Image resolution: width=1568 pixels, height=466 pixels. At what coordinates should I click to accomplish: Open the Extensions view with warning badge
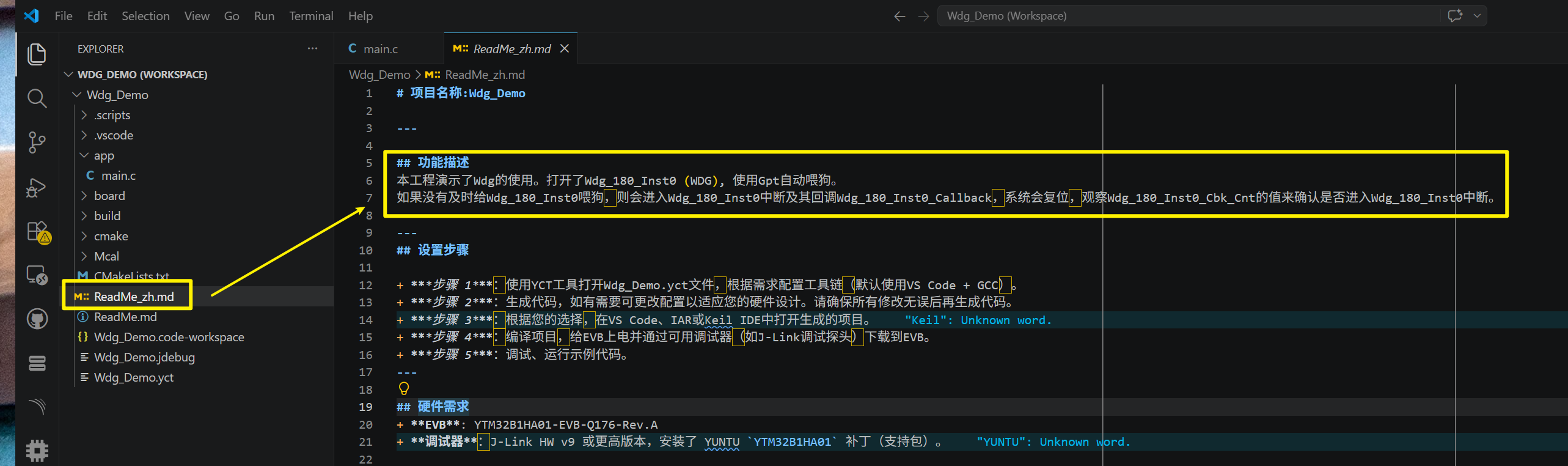click(38, 232)
